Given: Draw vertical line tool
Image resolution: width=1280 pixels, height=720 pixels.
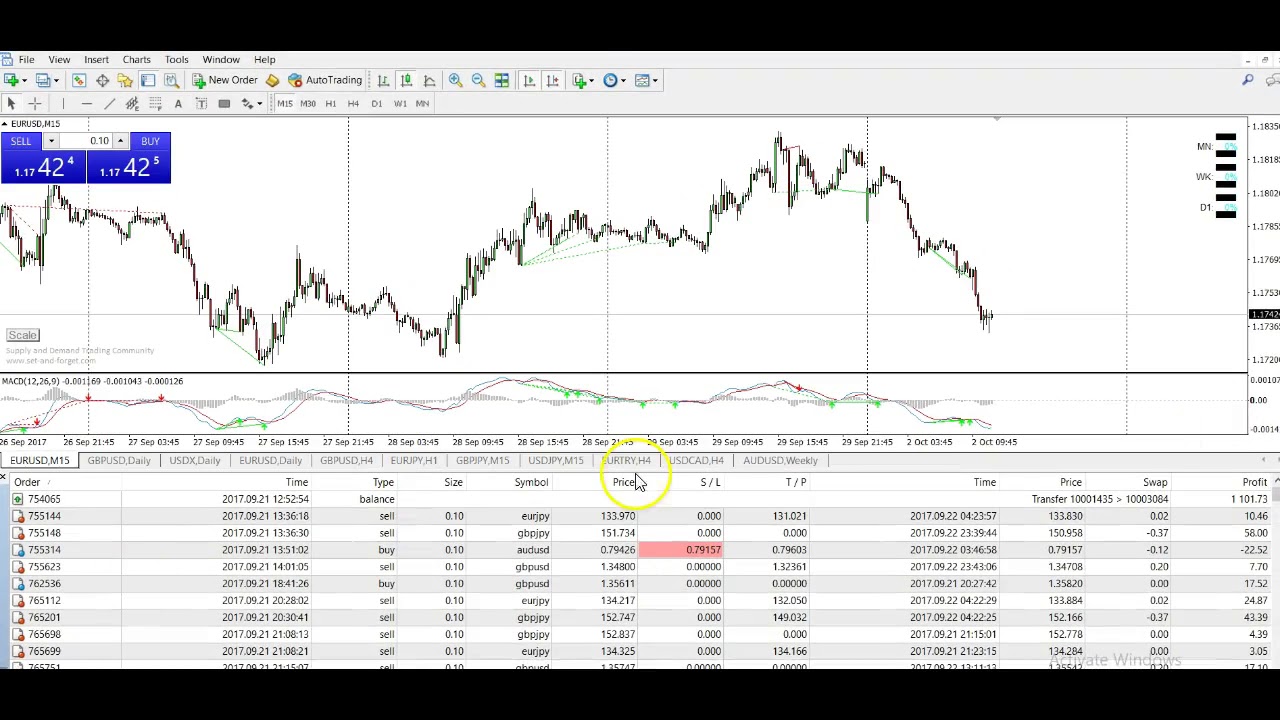Looking at the screenshot, I should pos(63,104).
